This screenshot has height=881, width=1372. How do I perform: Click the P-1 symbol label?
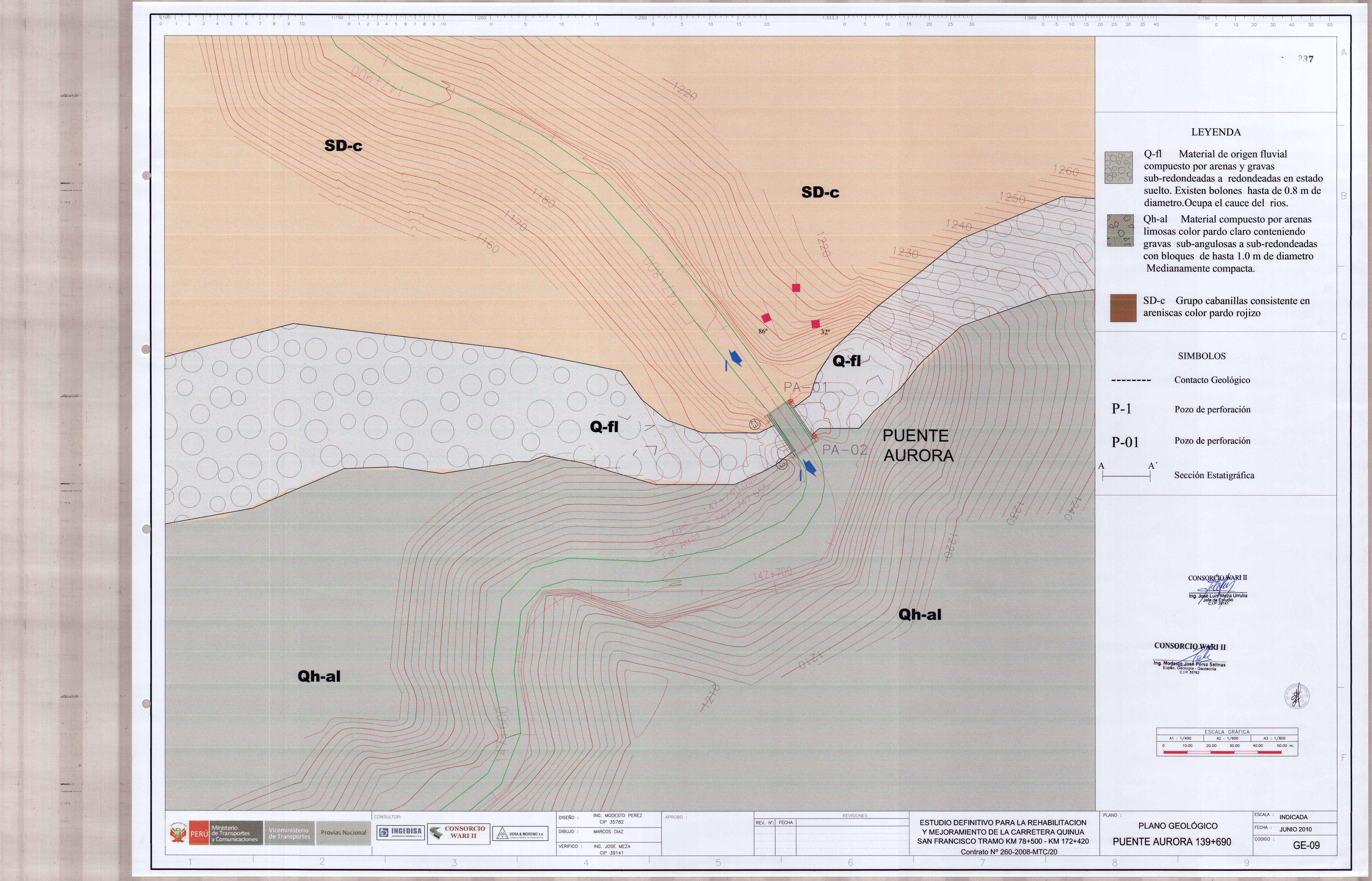pos(1121,409)
